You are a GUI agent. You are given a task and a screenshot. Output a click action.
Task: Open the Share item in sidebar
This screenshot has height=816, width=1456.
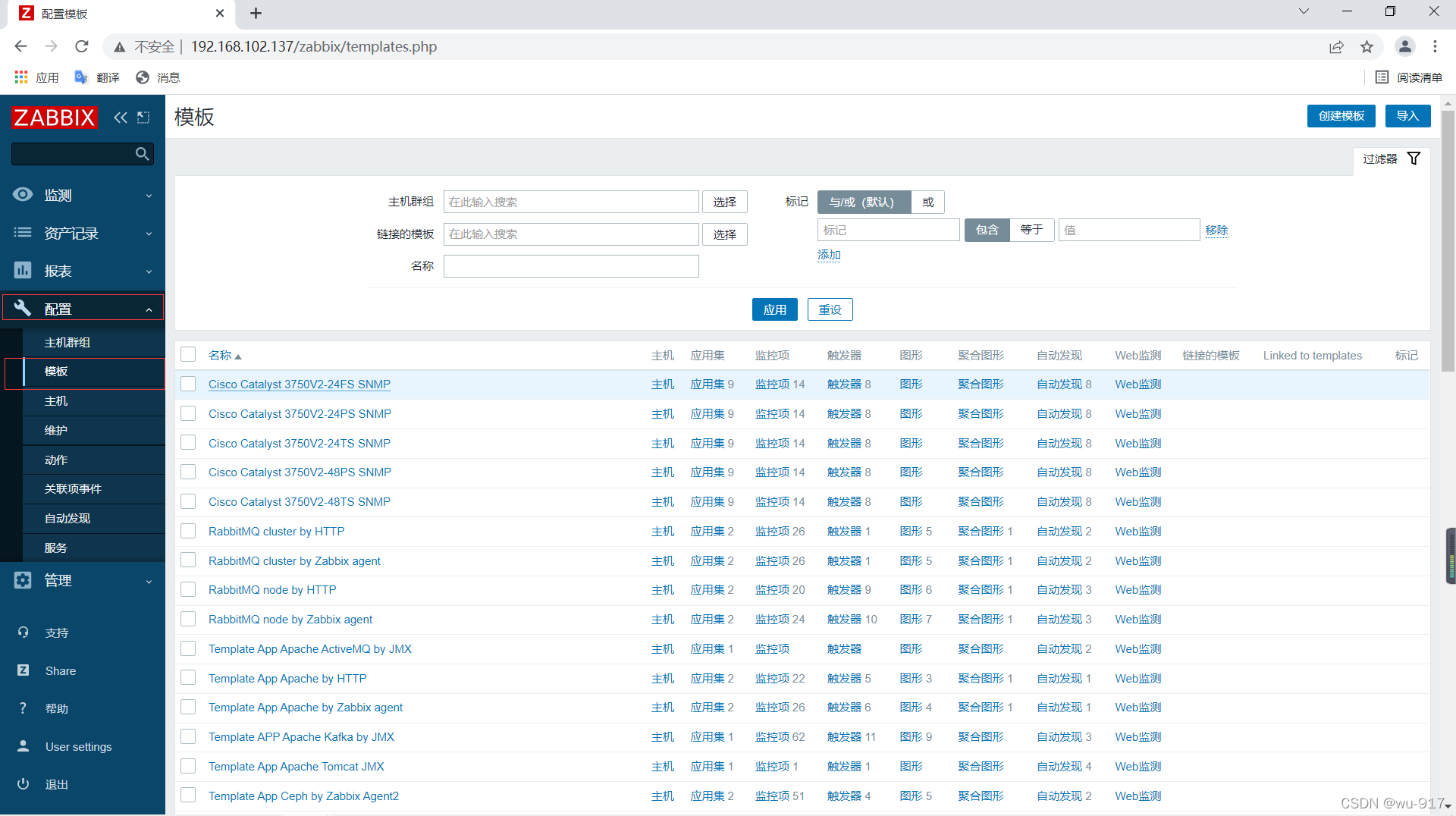(61, 671)
